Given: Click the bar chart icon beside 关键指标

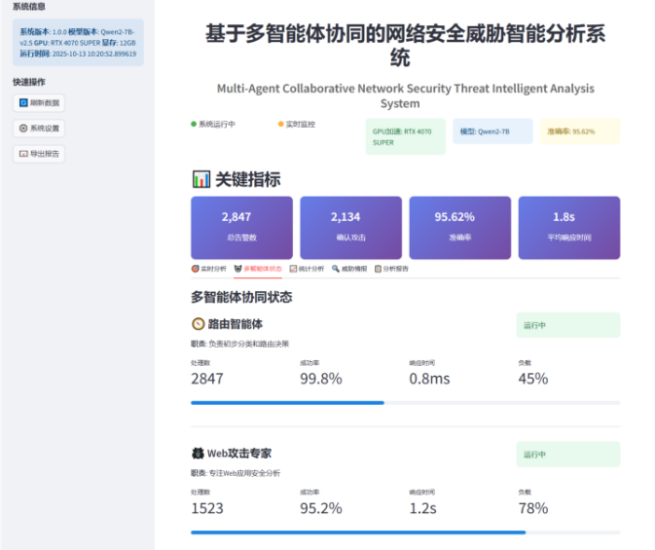Looking at the screenshot, I should (200, 180).
